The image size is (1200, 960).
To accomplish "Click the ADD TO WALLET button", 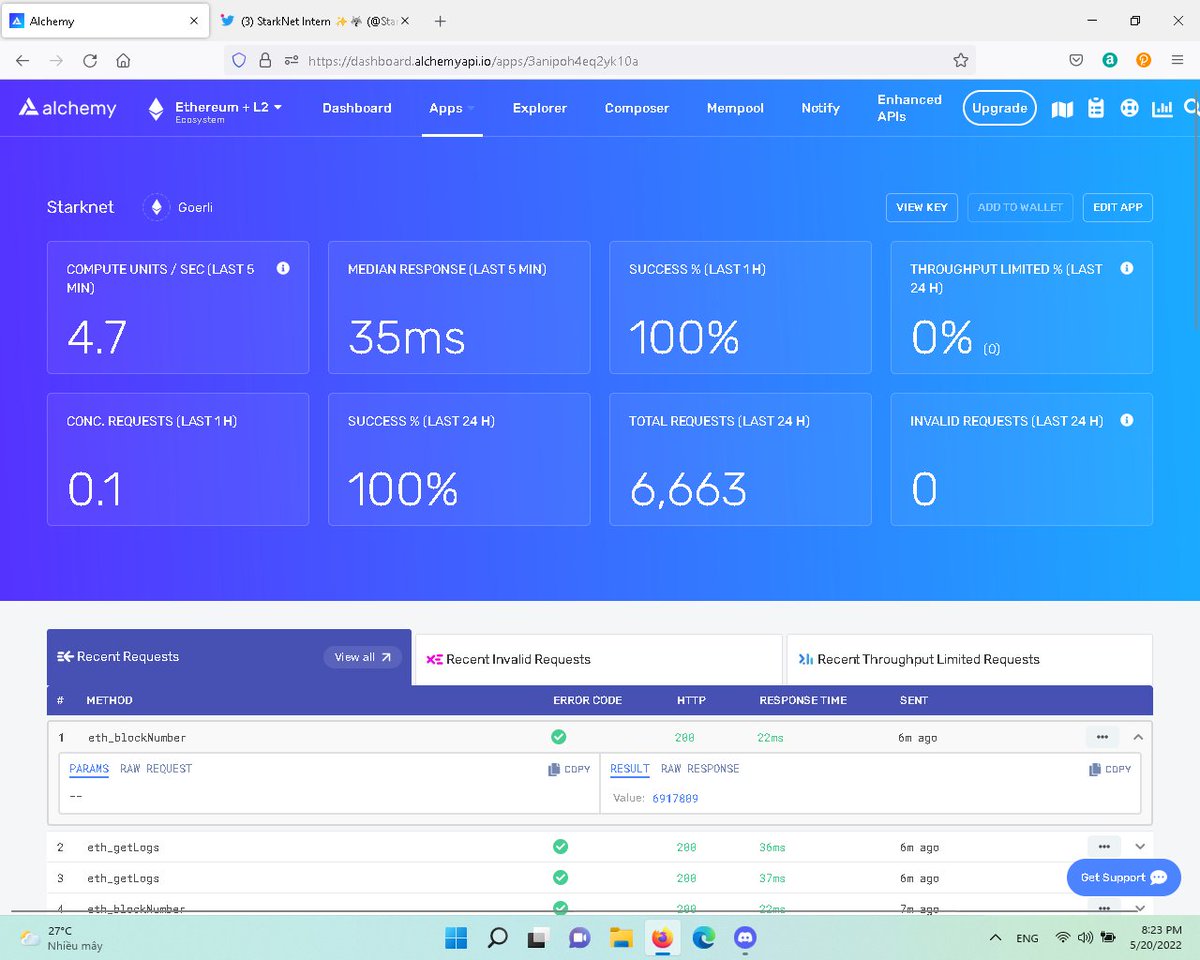I will [1020, 207].
